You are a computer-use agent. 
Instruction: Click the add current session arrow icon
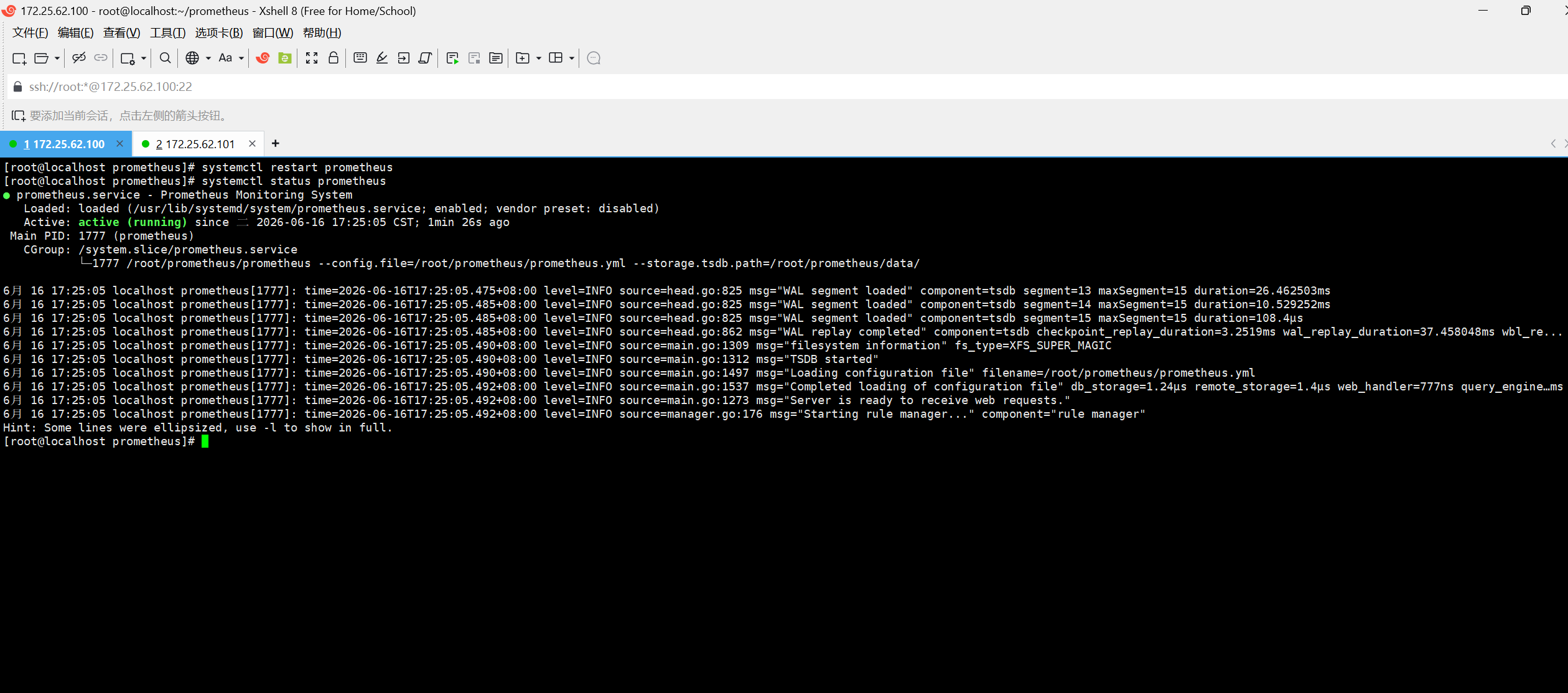[x=19, y=116]
